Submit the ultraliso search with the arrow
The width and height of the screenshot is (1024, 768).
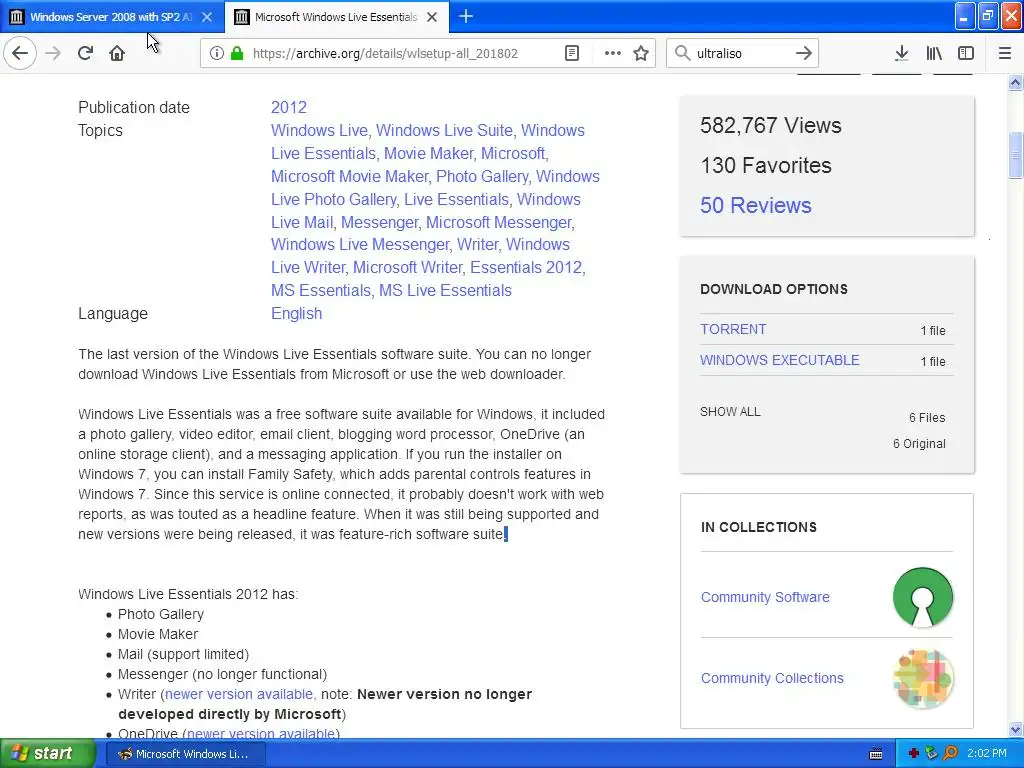[x=804, y=53]
